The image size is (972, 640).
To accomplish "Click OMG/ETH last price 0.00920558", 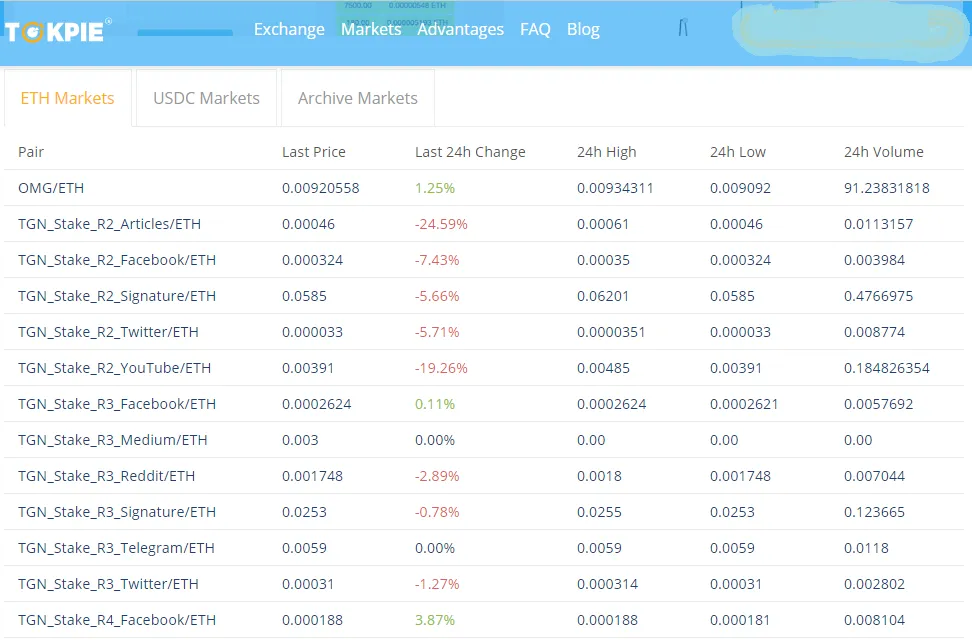I will click(x=320, y=188).
